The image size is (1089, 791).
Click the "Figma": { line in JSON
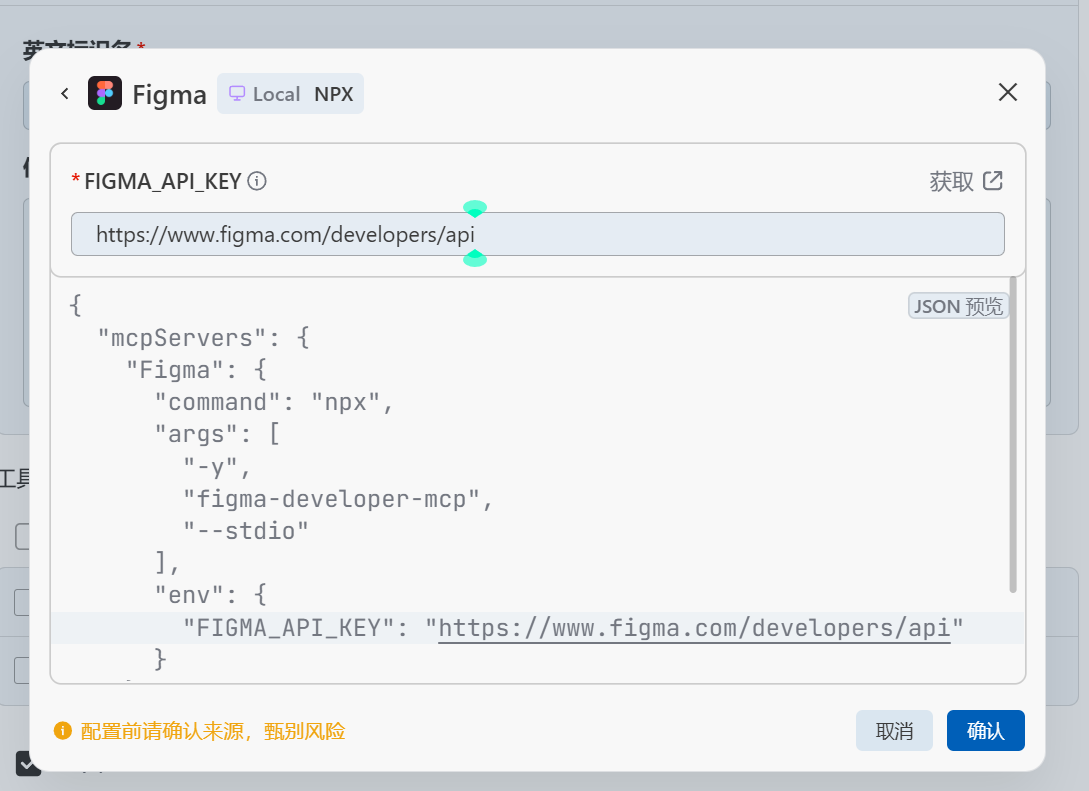tap(197, 370)
